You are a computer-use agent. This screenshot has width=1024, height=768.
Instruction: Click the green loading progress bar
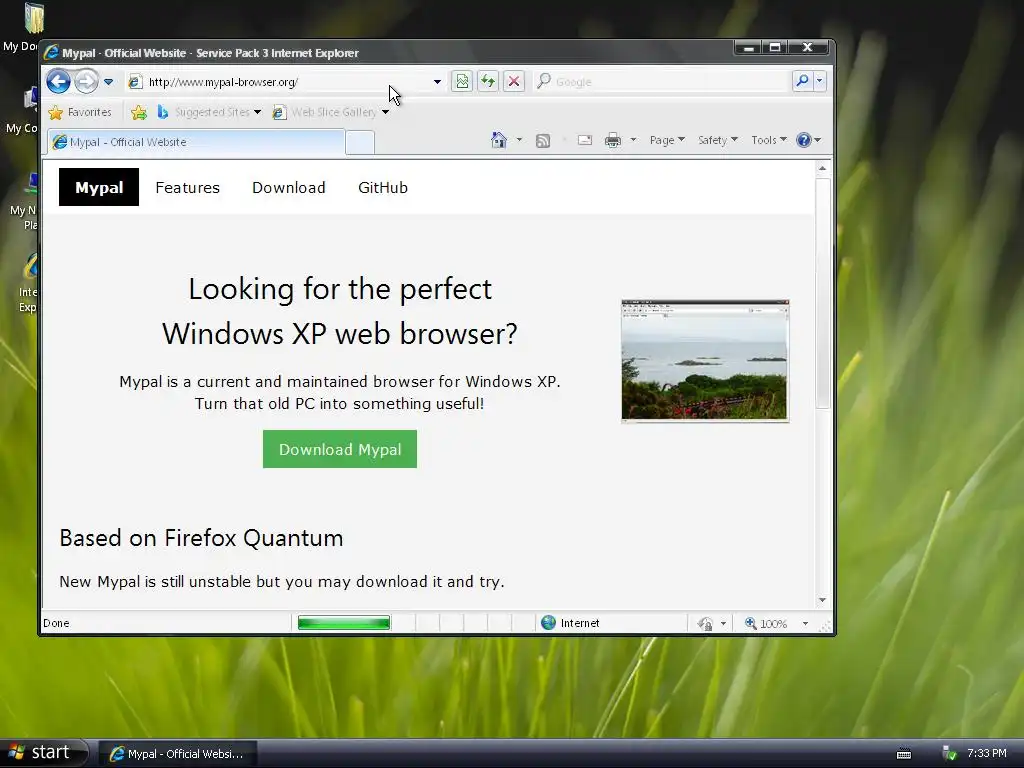[x=344, y=623]
